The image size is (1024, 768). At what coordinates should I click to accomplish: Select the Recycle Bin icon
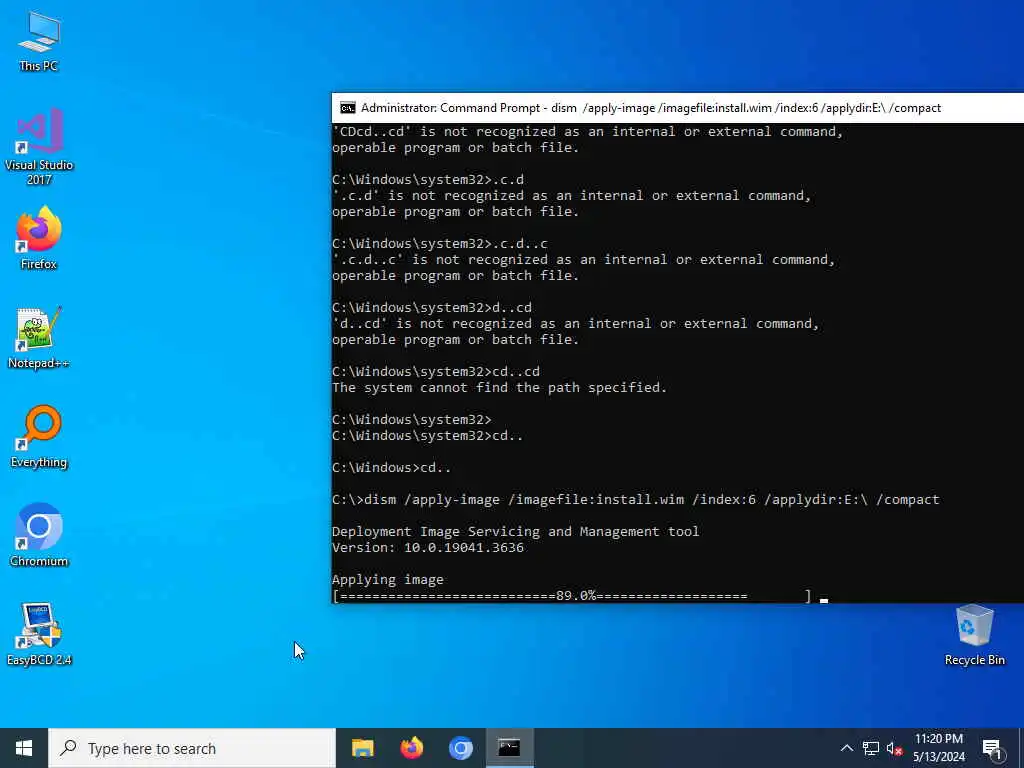[x=974, y=635]
